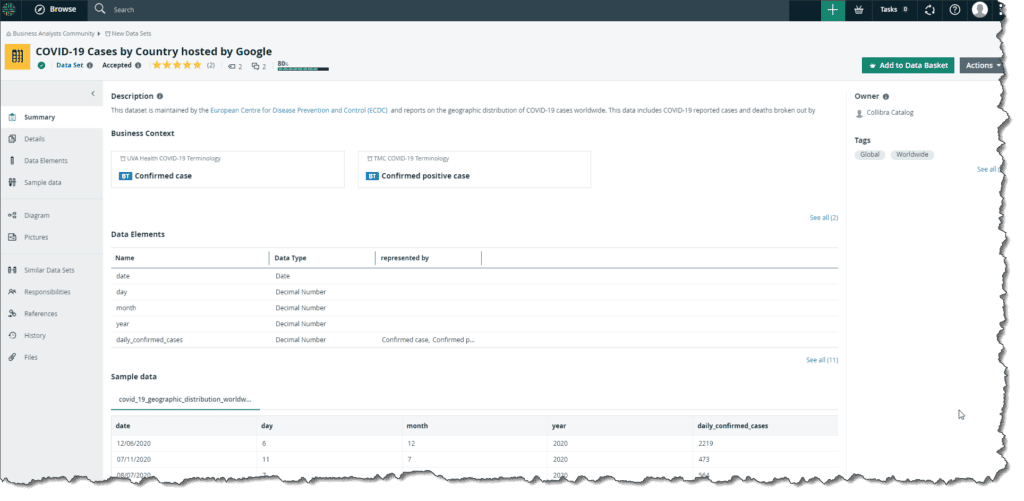Collapse the left sidebar with chevron
Viewport: 1024px width, 501px height.
click(x=93, y=94)
